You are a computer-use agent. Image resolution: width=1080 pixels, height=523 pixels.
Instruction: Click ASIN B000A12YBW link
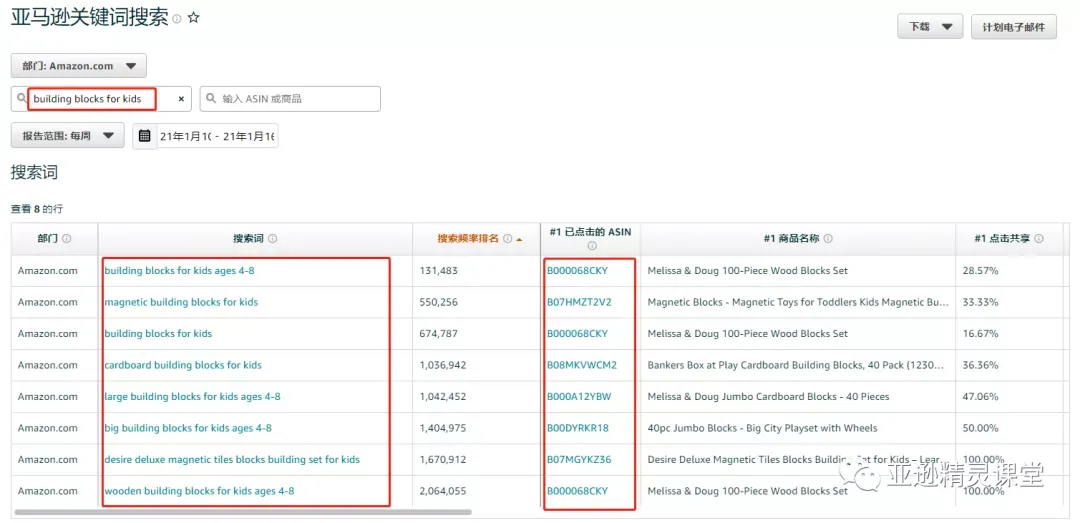pos(579,397)
